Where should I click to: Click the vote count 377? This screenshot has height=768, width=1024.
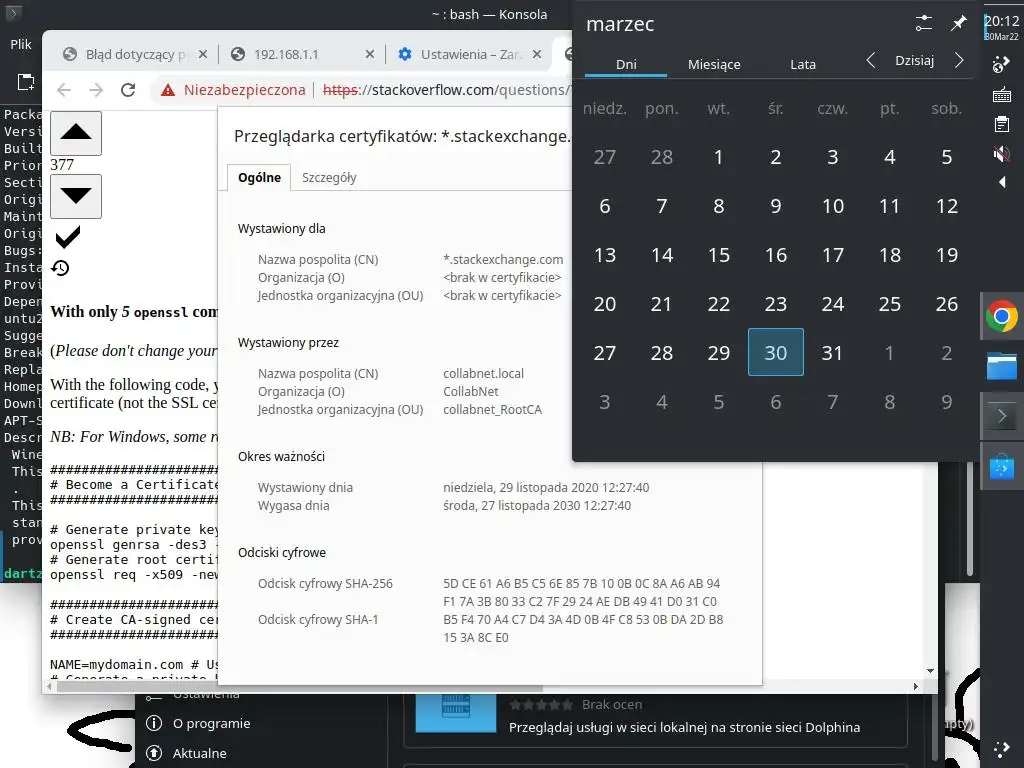tap(62, 165)
